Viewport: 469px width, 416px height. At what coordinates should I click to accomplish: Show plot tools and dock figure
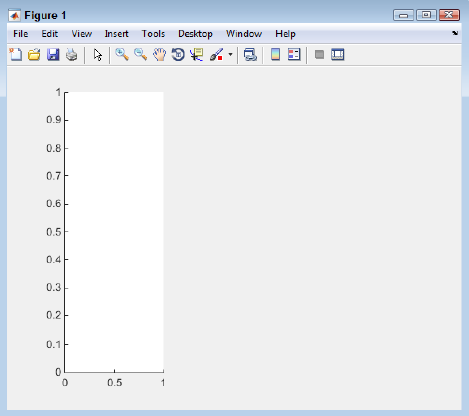pos(338,54)
